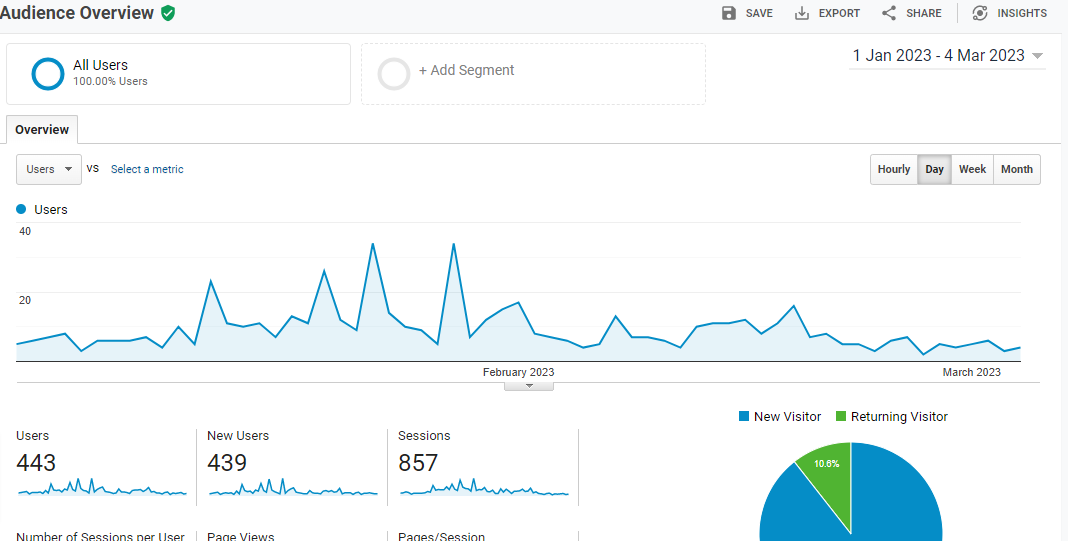Expand the annotations drawer arrow below chart
The height and width of the screenshot is (541, 1068).
(529, 386)
